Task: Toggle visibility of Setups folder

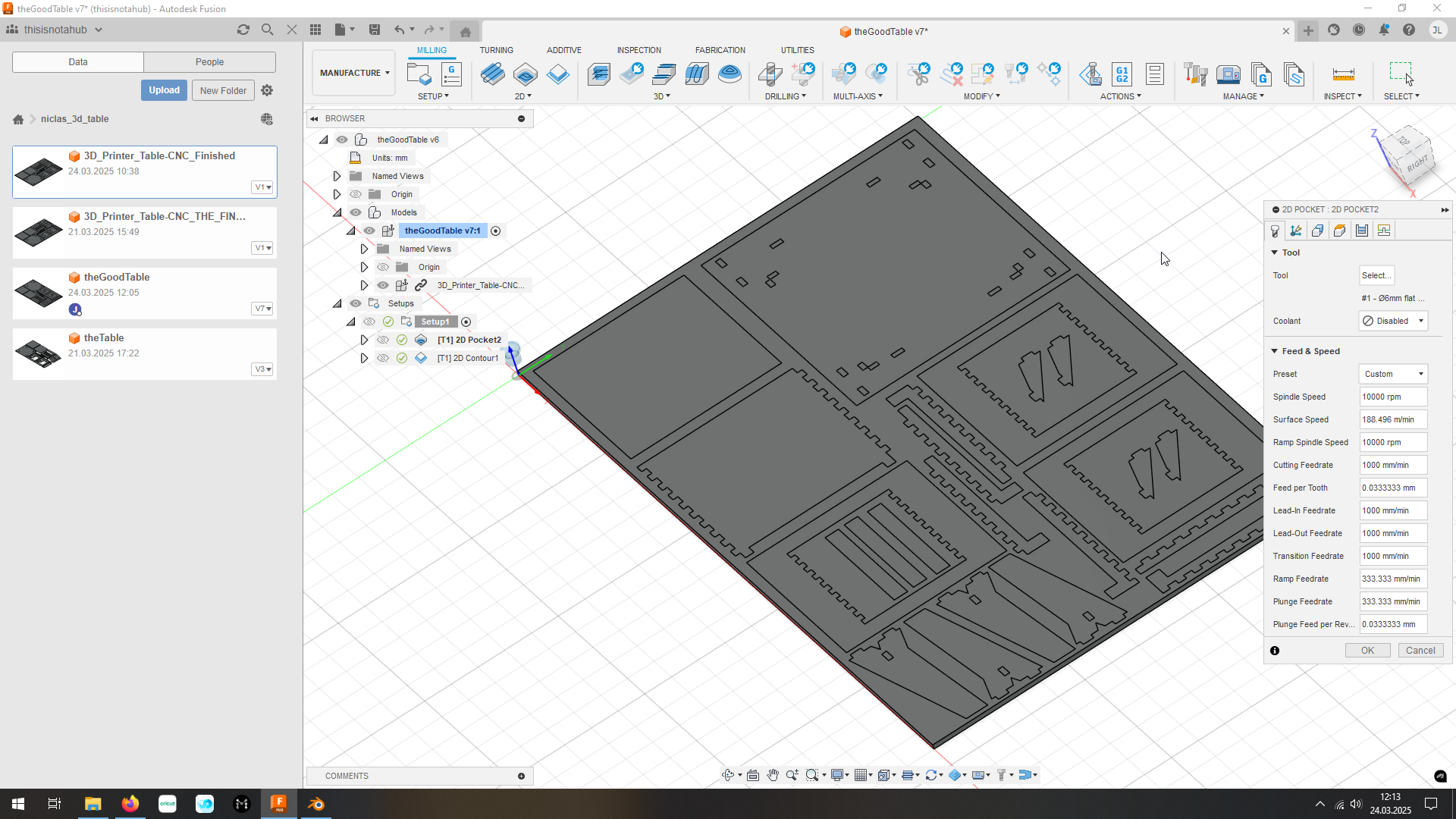Action: (x=356, y=303)
